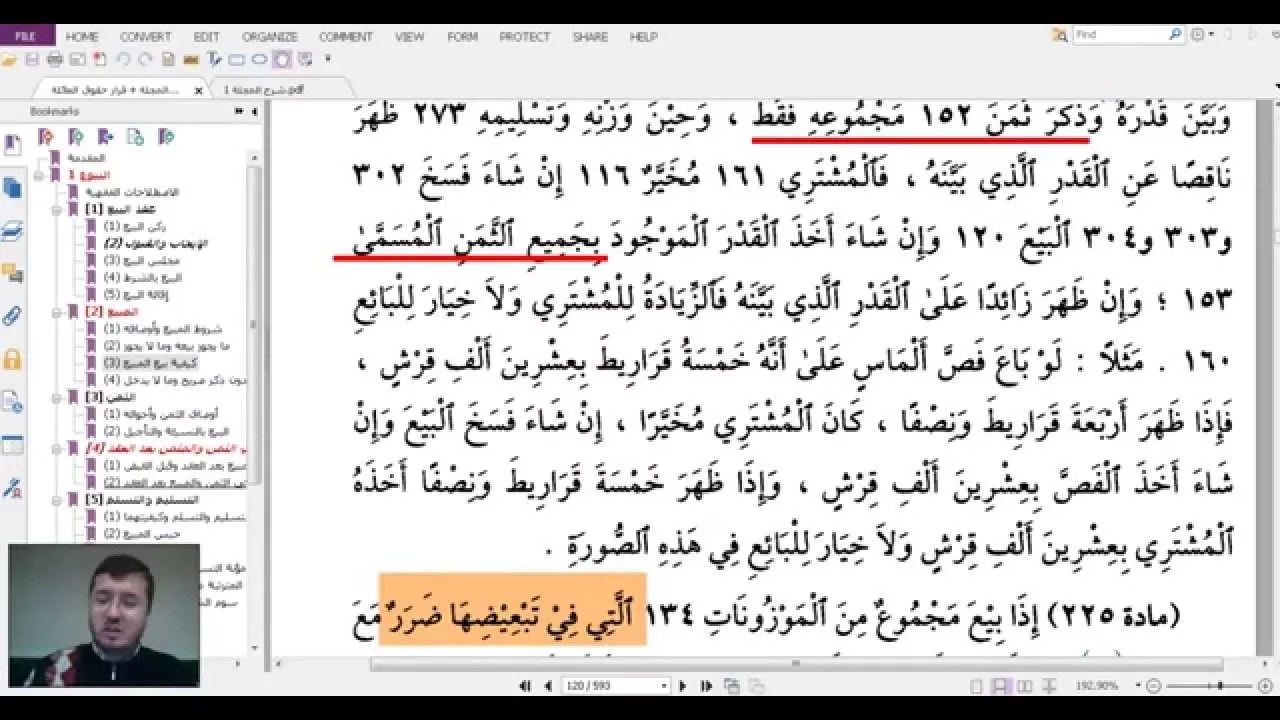Open the COMMENT ribbon tab
Screen dimensions: 1280x720
[346, 36]
